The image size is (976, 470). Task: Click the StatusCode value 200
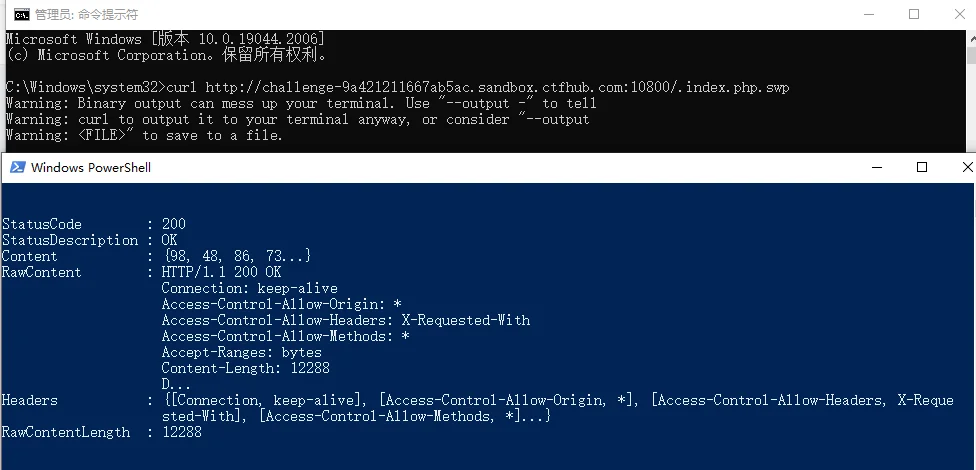pos(173,224)
